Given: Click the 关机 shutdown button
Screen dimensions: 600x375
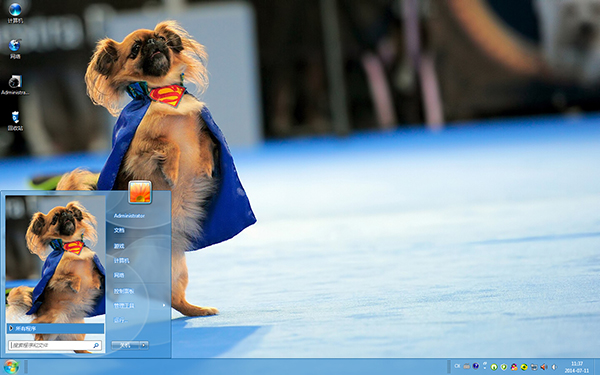Looking at the screenshot, I should click(126, 345).
